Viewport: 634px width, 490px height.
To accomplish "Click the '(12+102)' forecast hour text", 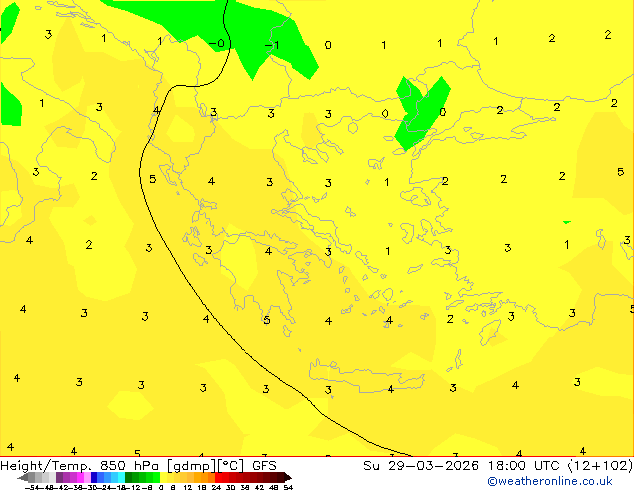I will tap(600, 466).
